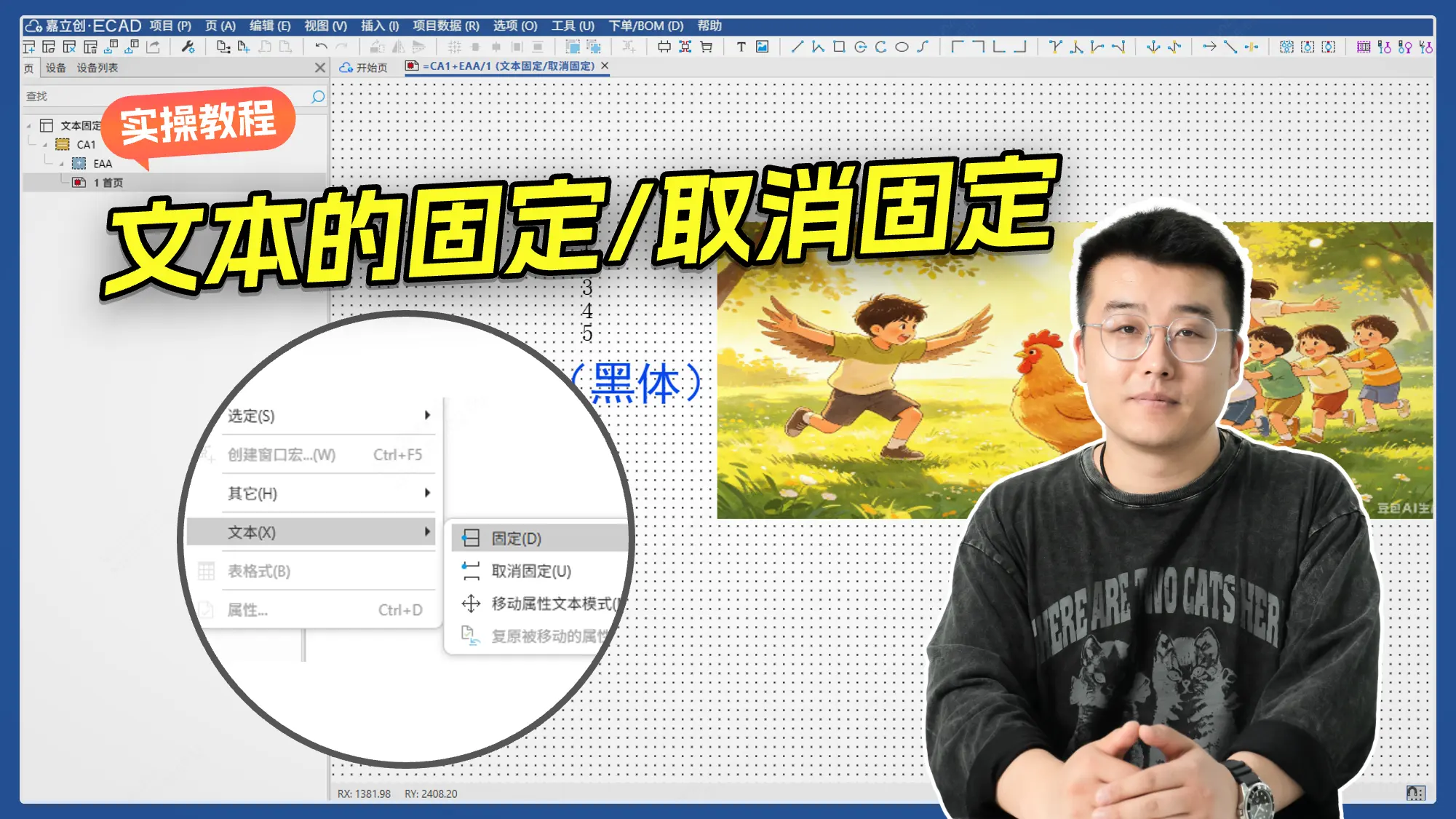Click the top-left corner connector icon

pyautogui.click(x=958, y=47)
